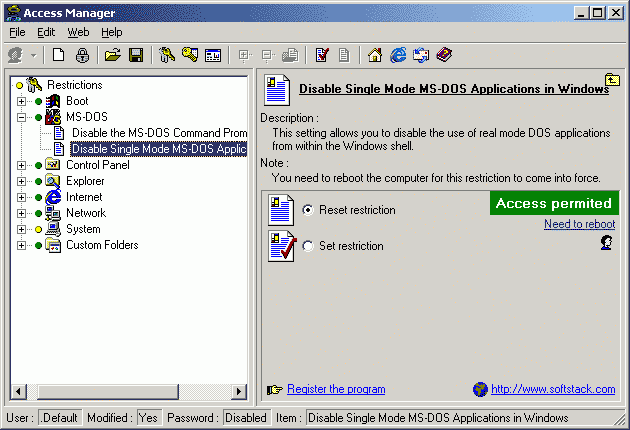Select the Reset restriction radio button
The image size is (630, 430).
point(308,210)
